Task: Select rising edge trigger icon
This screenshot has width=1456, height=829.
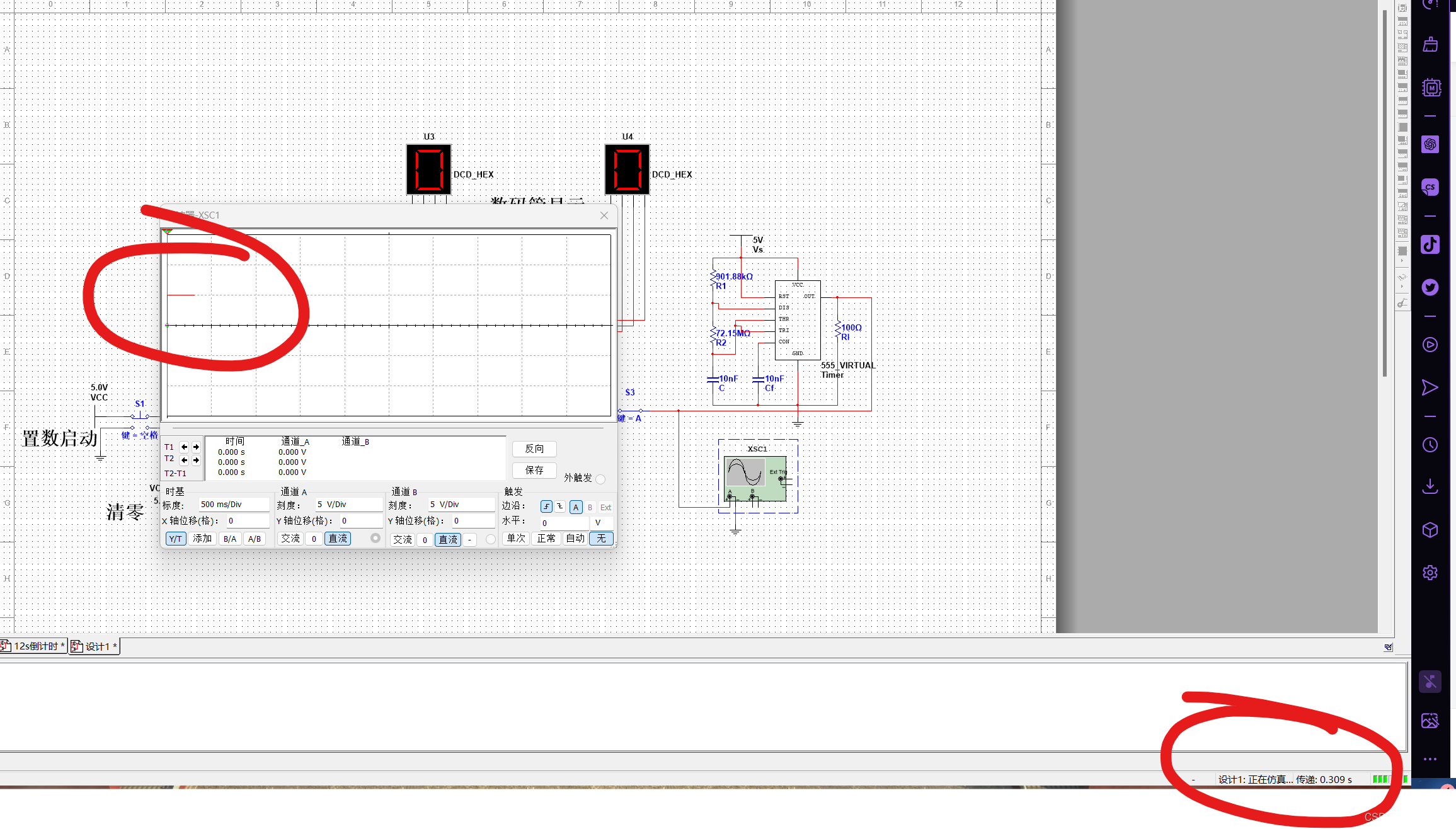Action: [x=546, y=506]
